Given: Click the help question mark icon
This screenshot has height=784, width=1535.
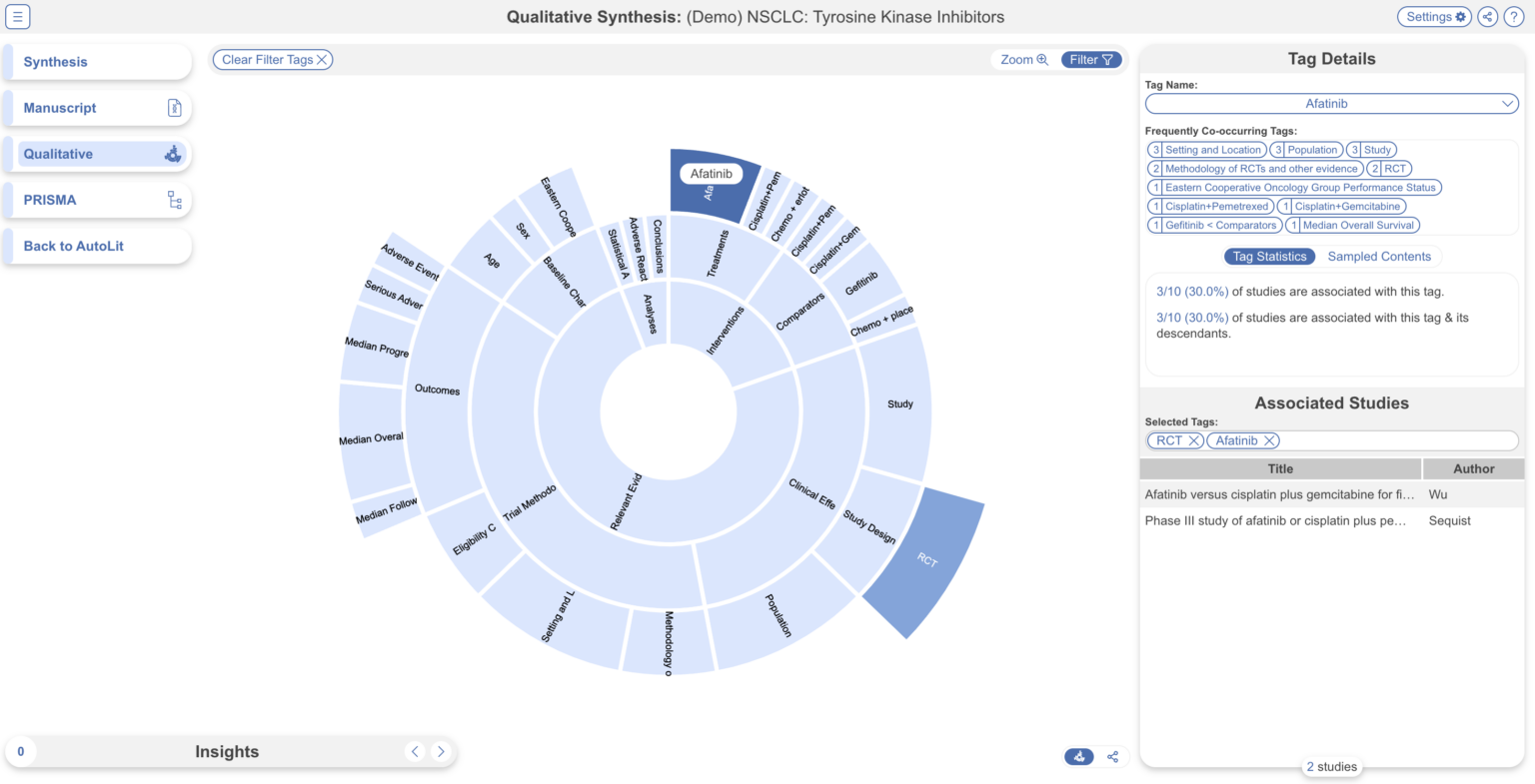Looking at the screenshot, I should 1515,17.
